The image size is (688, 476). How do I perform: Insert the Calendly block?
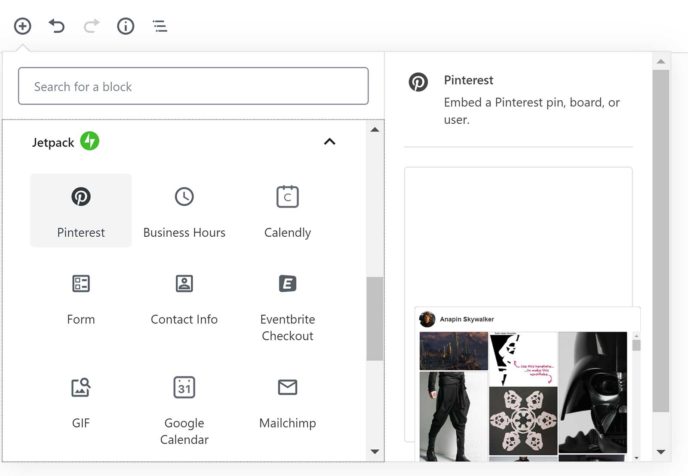click(x=287, y=211)
